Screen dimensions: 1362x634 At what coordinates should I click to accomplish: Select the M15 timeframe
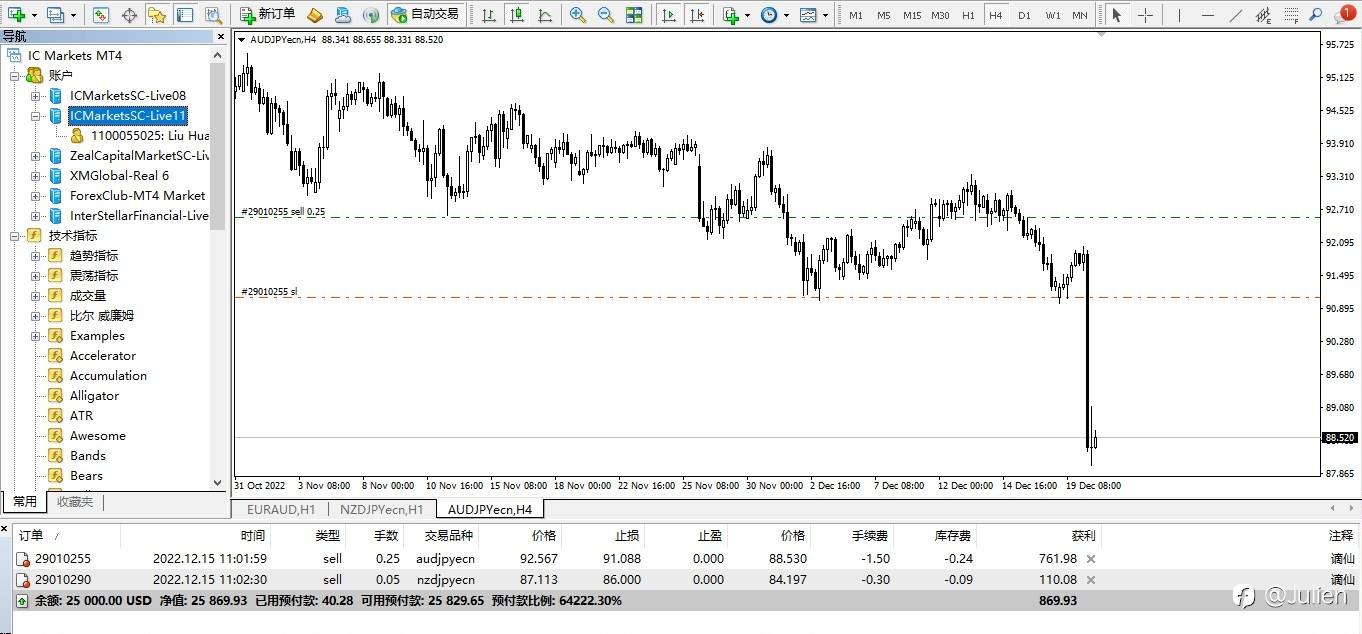(x=912, y=15)
